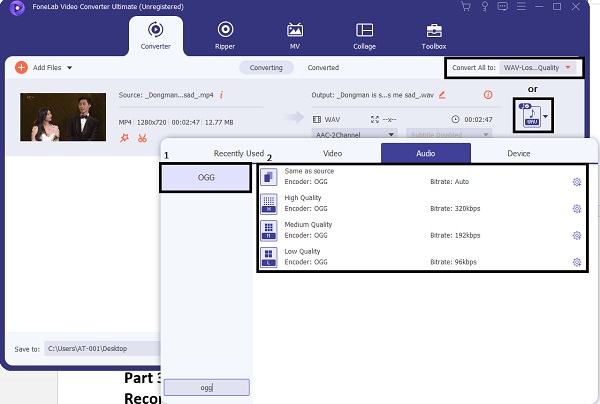Viewport: 600px width, 404px height.
Task: Click the orange Add Files plus icon
Action: click(x=21, y=67)
